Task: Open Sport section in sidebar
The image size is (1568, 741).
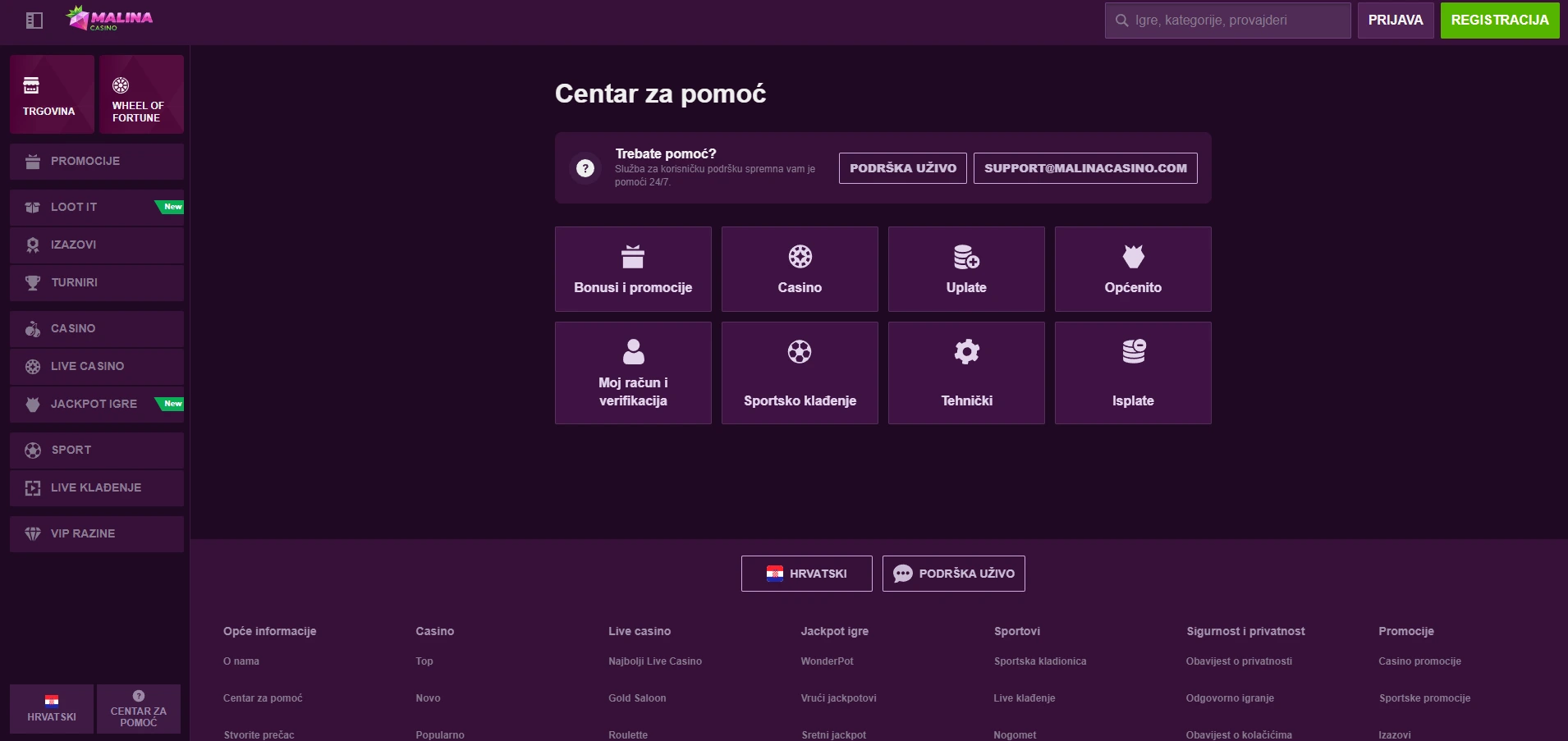Action: coord(97,451)
